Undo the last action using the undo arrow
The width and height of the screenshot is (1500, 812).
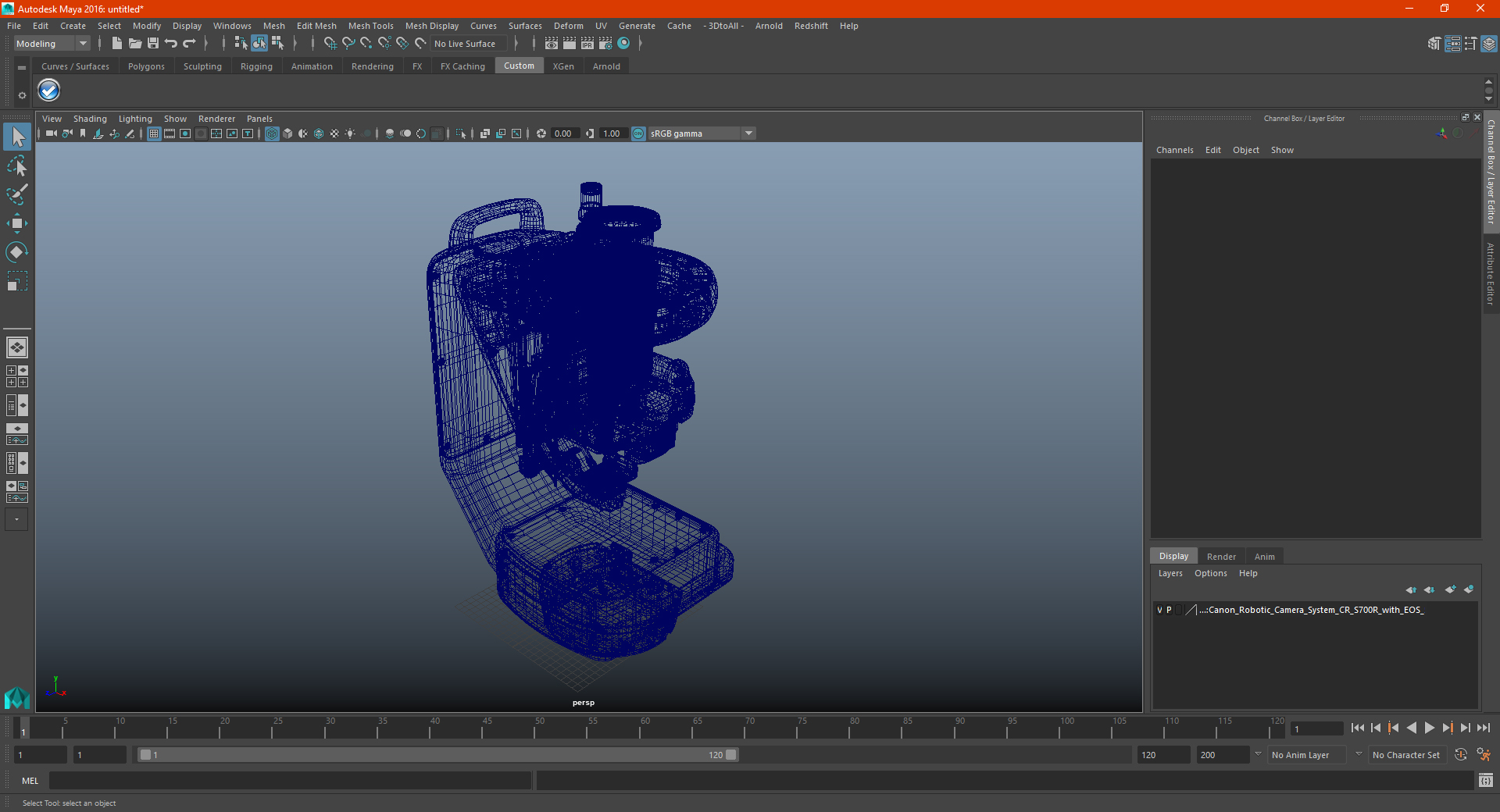tap(171, 44)
